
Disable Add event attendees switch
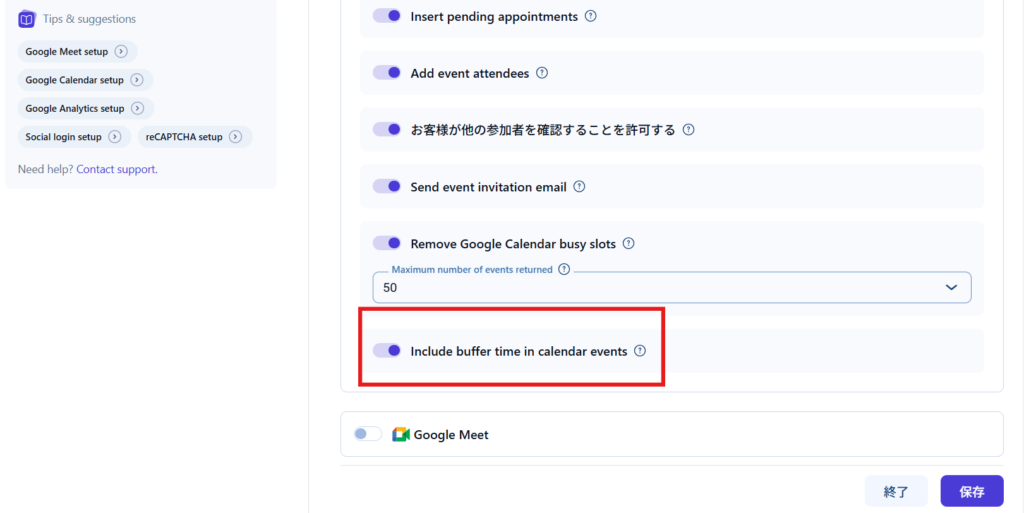387,73
